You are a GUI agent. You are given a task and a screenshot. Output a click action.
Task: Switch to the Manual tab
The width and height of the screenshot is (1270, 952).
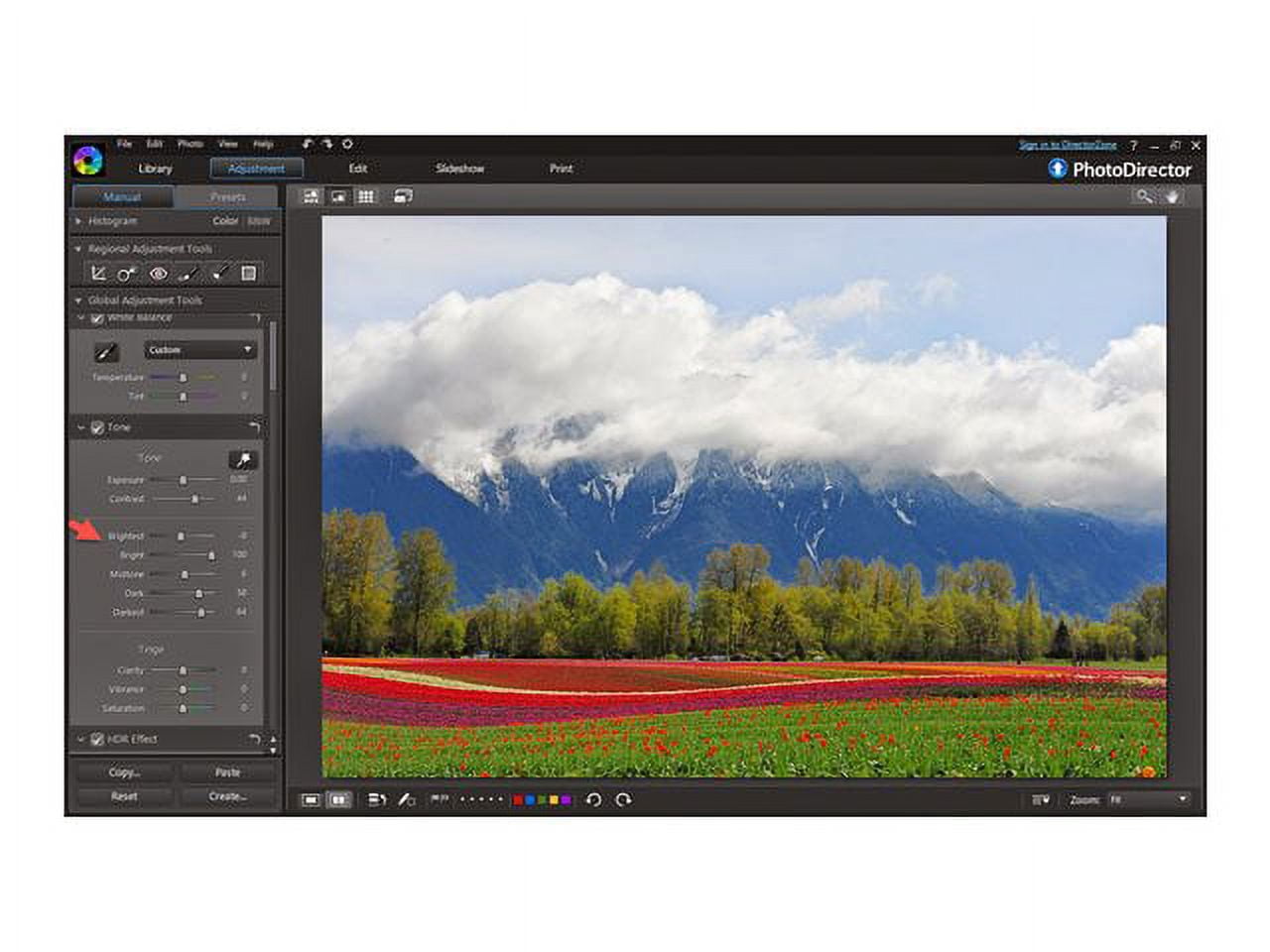pos(122,197)
